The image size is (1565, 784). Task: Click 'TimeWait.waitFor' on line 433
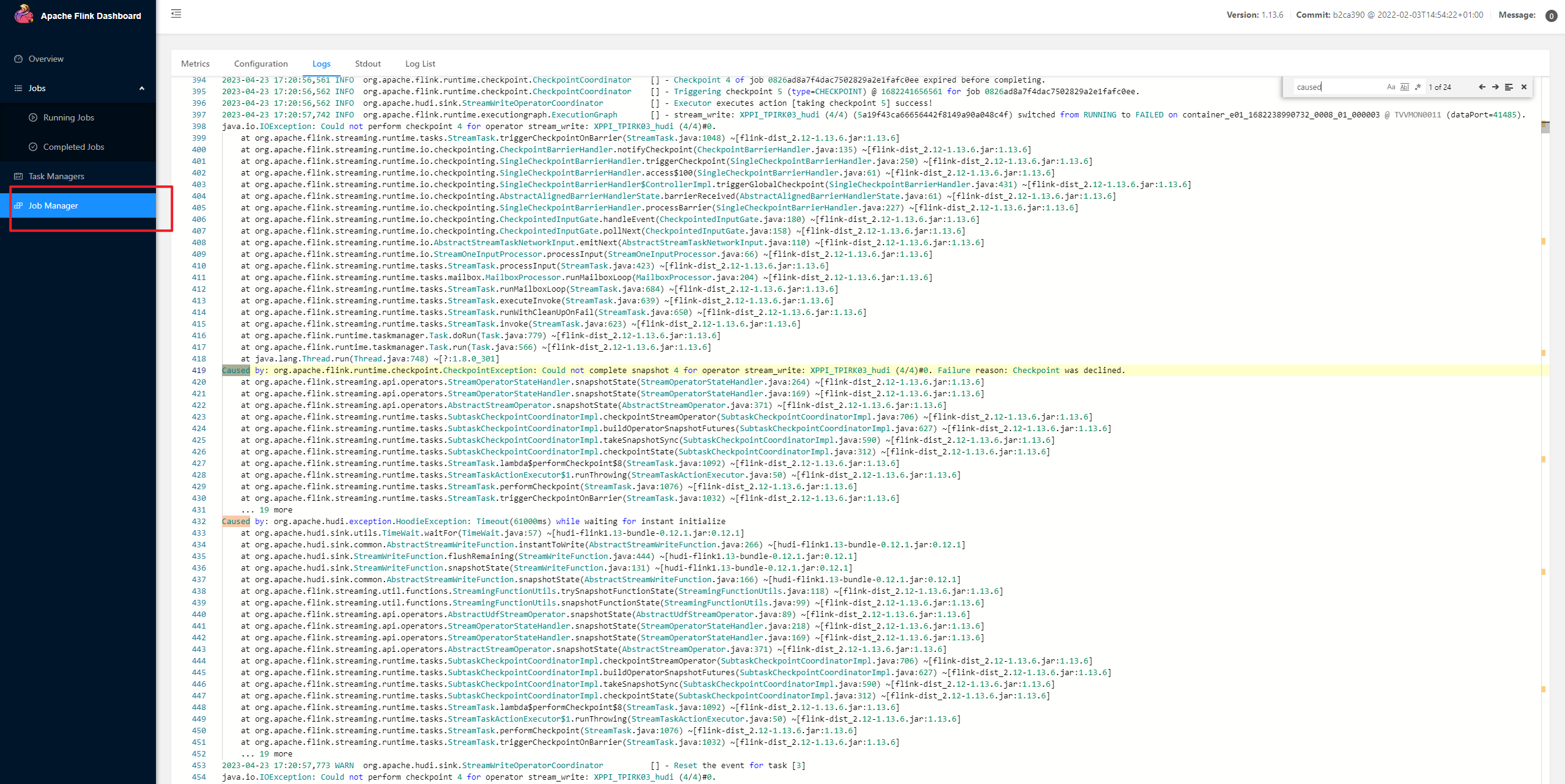(420, 533)
